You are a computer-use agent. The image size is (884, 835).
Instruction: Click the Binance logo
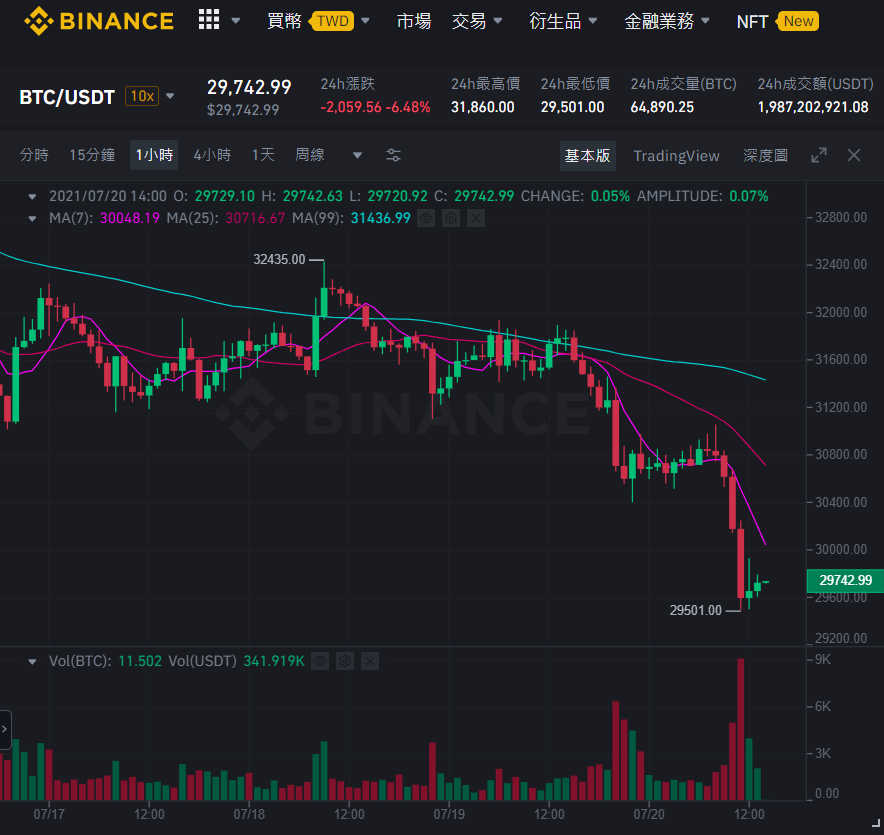point(99,21)
